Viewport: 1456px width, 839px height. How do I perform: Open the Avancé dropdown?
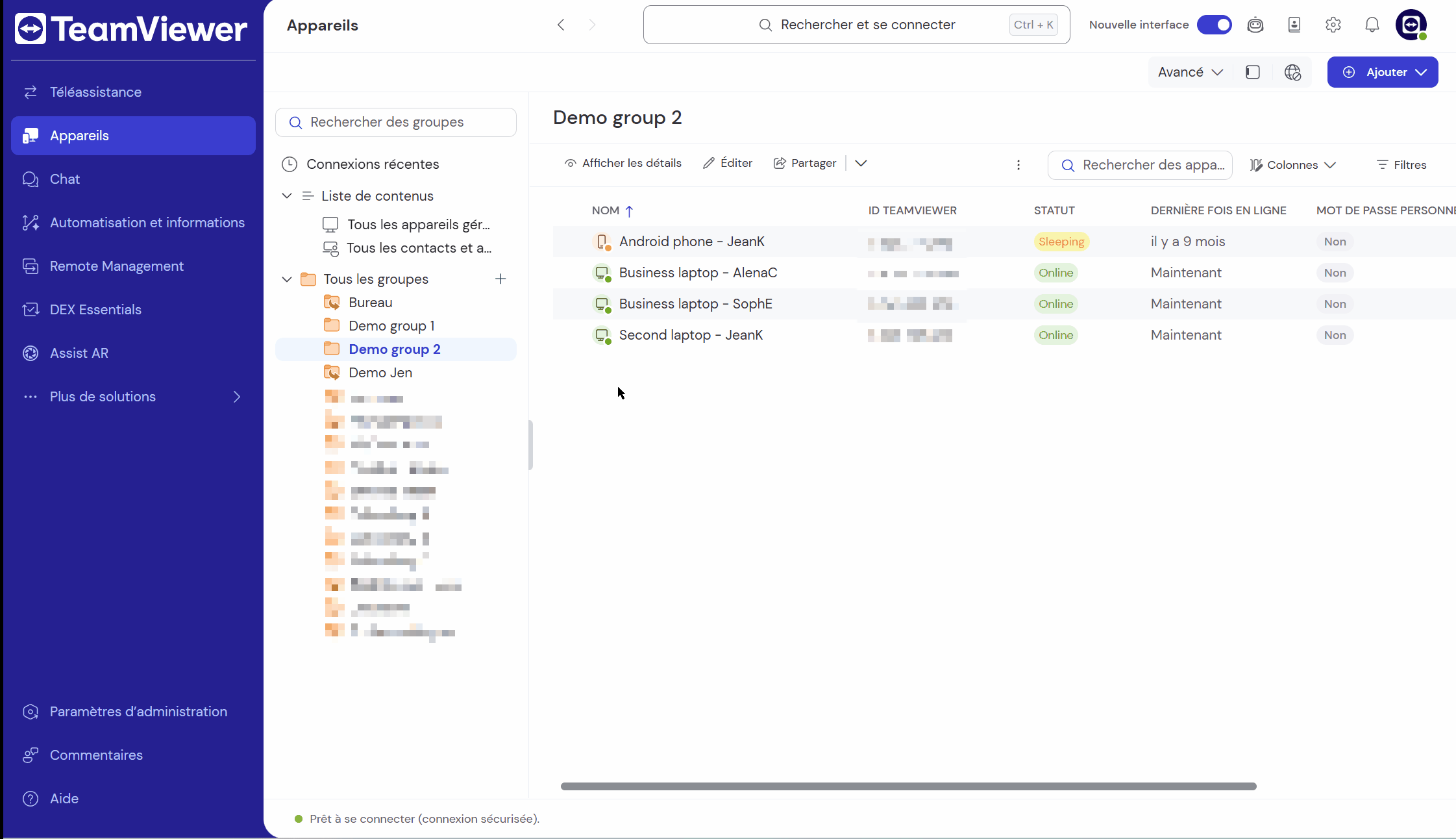[x=1191, y=72]
